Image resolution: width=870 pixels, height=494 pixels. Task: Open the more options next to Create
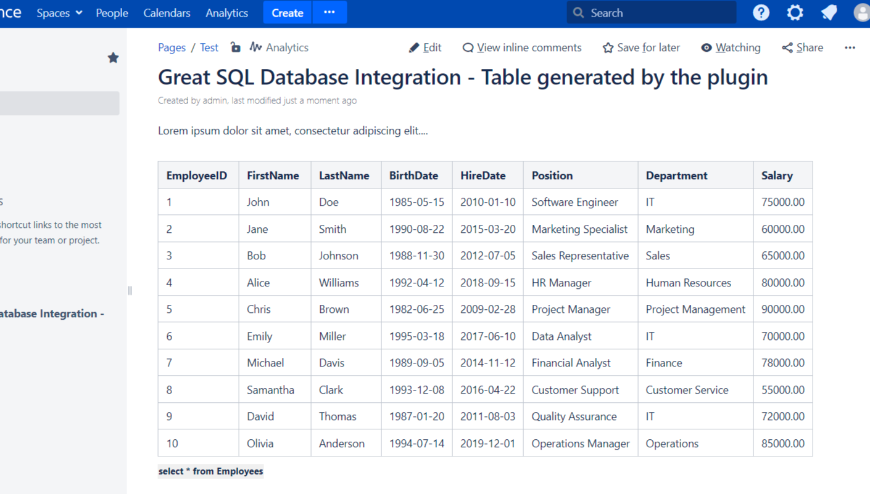coord(330,13)
